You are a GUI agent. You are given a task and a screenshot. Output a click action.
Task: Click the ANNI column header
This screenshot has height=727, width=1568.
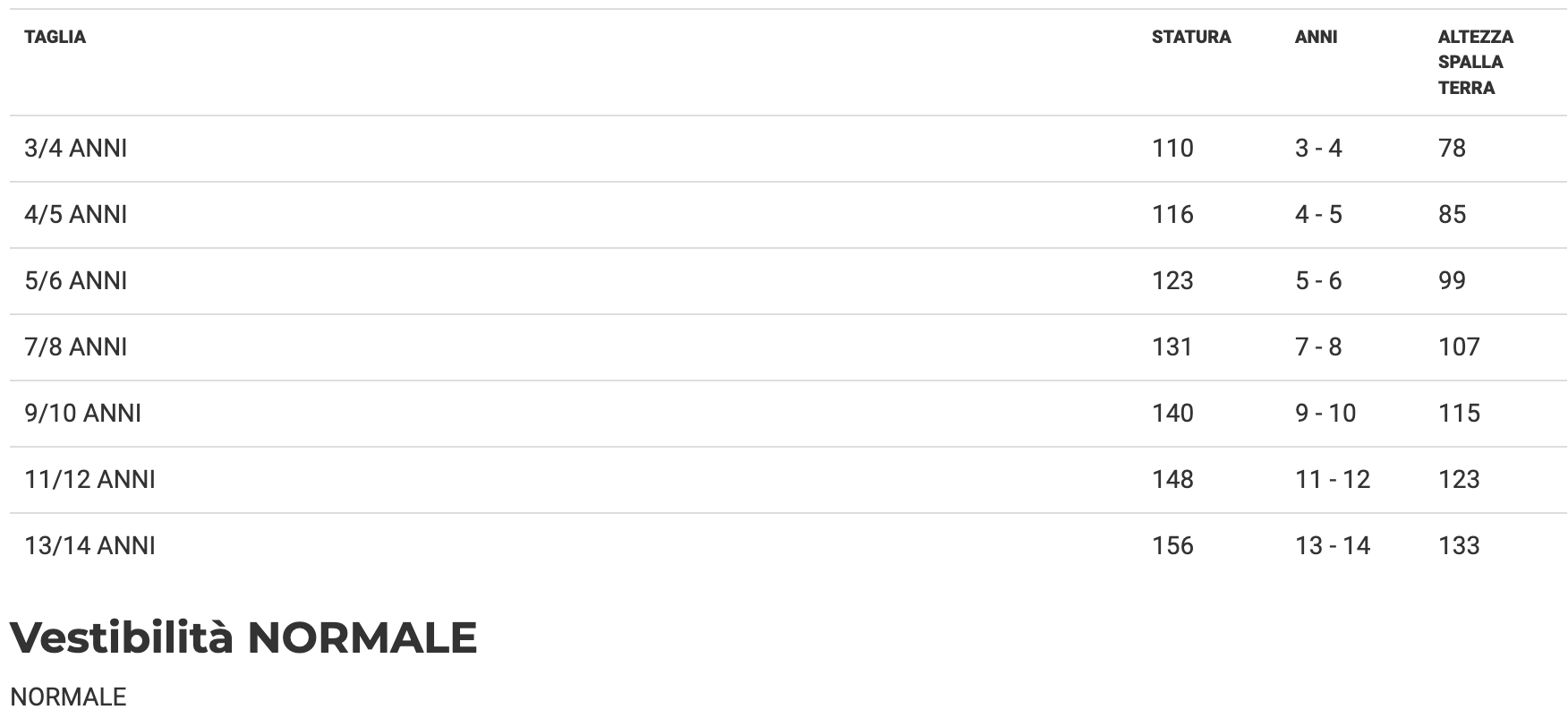click(1316, 38)
